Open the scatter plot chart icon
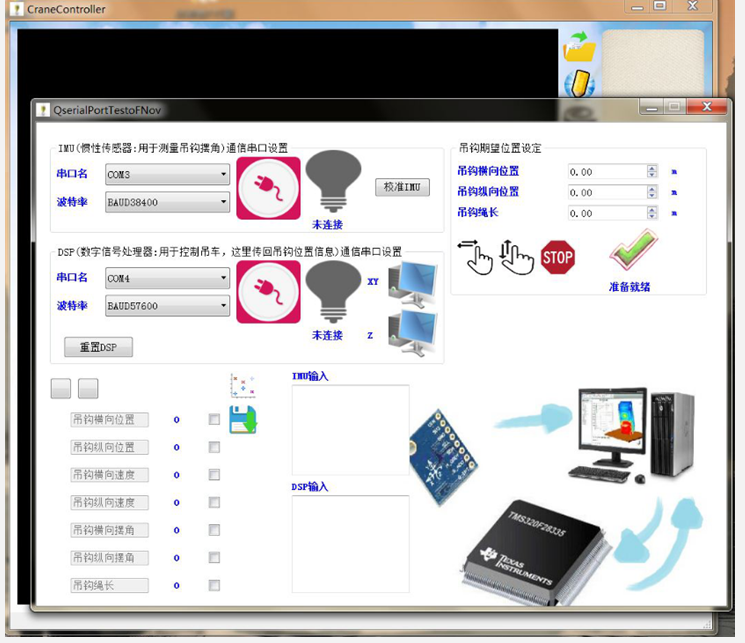Viewport: 745px width, 643px height. tap(242, 386)
